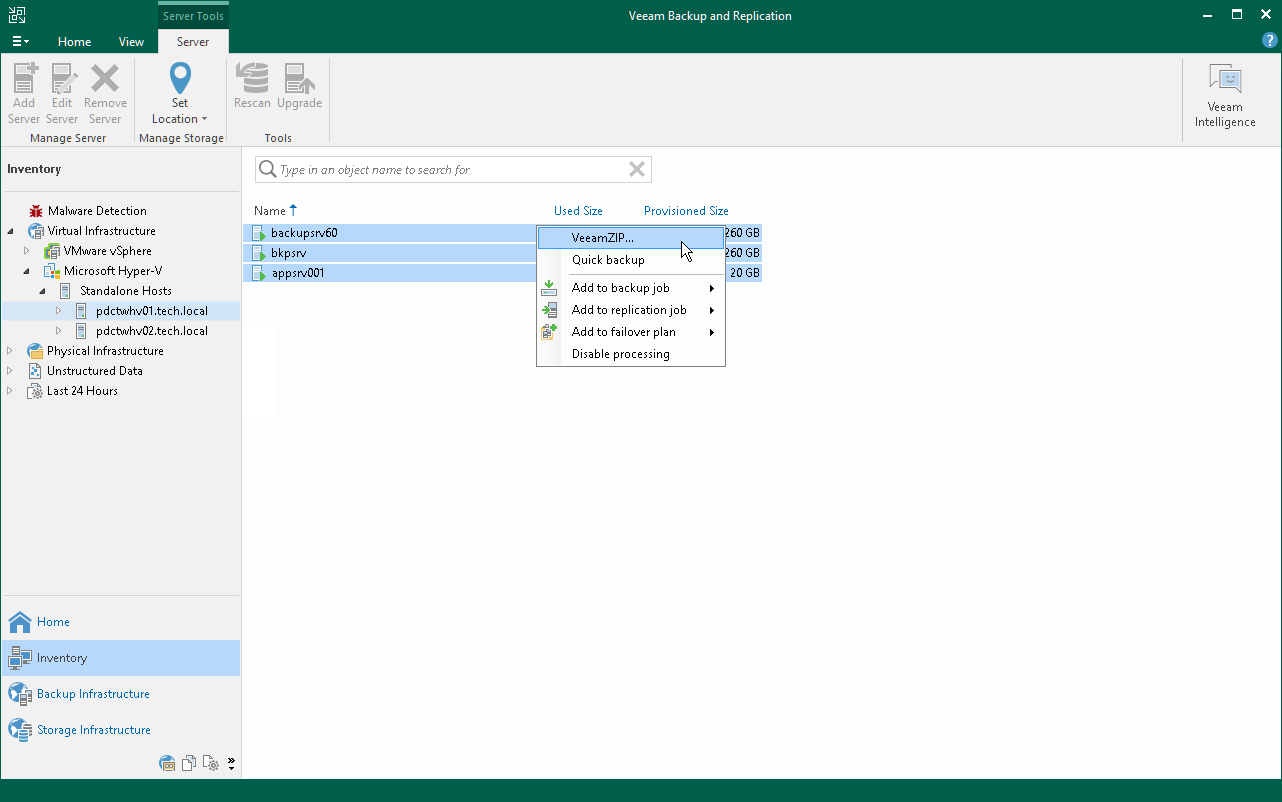This screenshot has width=1282, height=802.
Task: Collapse the Virtual Infrastructure node
Action: coord(11,231)
